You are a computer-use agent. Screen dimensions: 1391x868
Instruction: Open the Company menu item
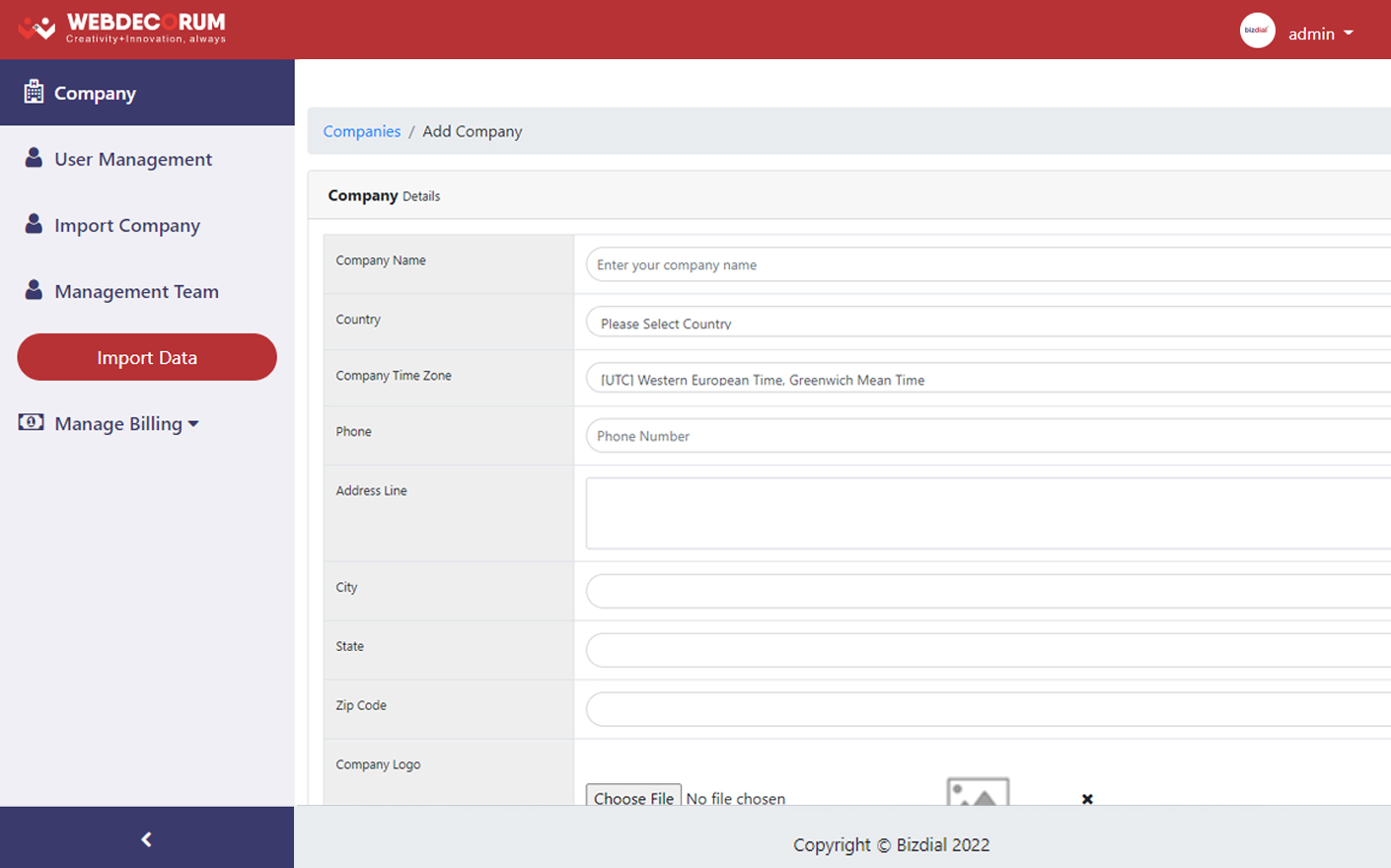(147, 93)
